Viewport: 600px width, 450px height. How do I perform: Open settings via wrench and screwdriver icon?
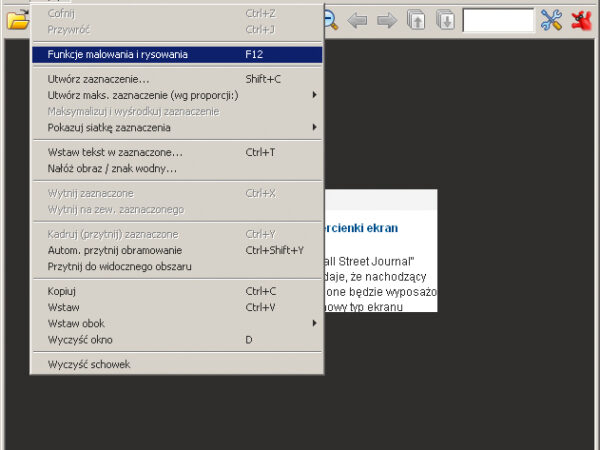[x=552, y=20]
